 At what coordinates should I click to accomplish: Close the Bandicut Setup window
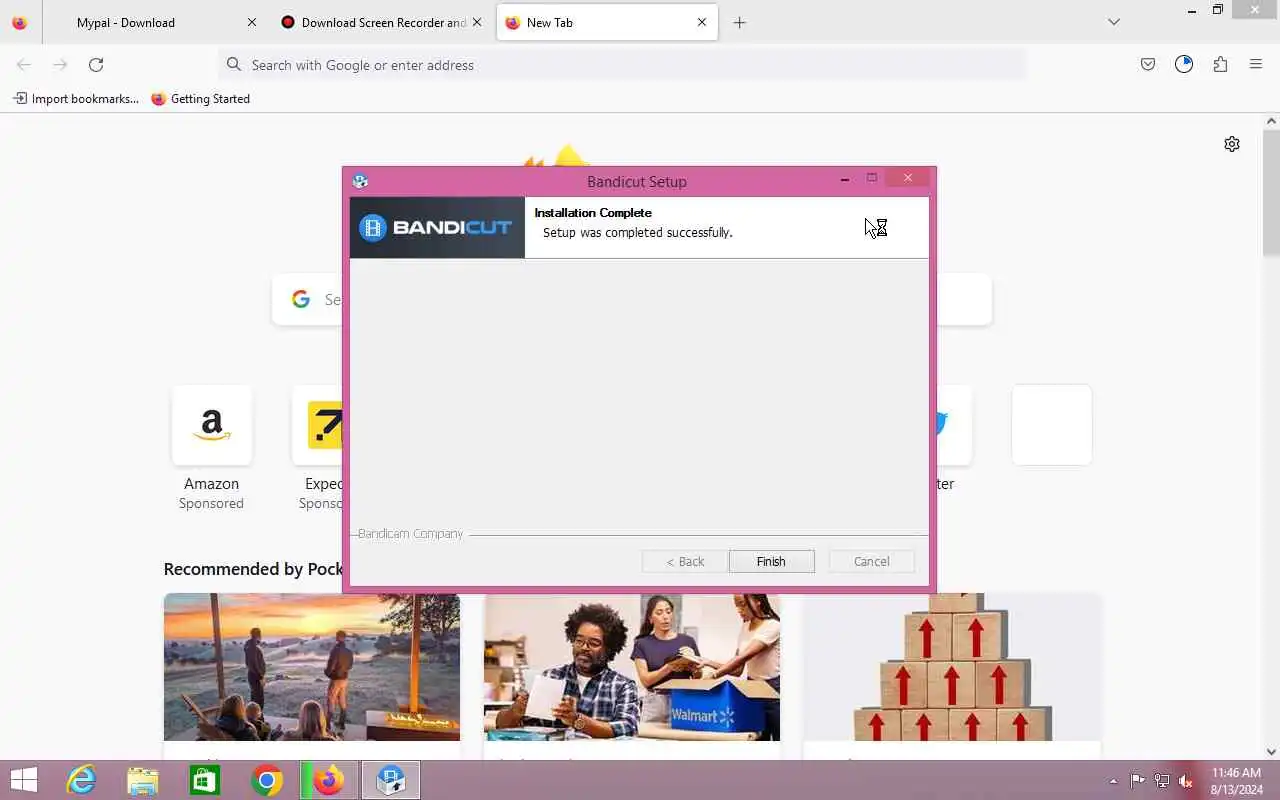908,178
